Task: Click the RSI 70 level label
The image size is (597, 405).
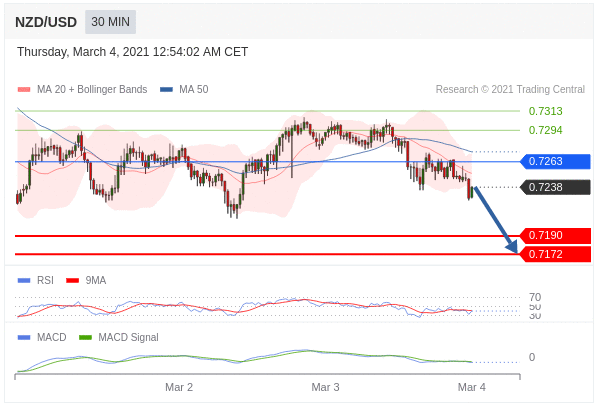Action: (x=535, y=297)
